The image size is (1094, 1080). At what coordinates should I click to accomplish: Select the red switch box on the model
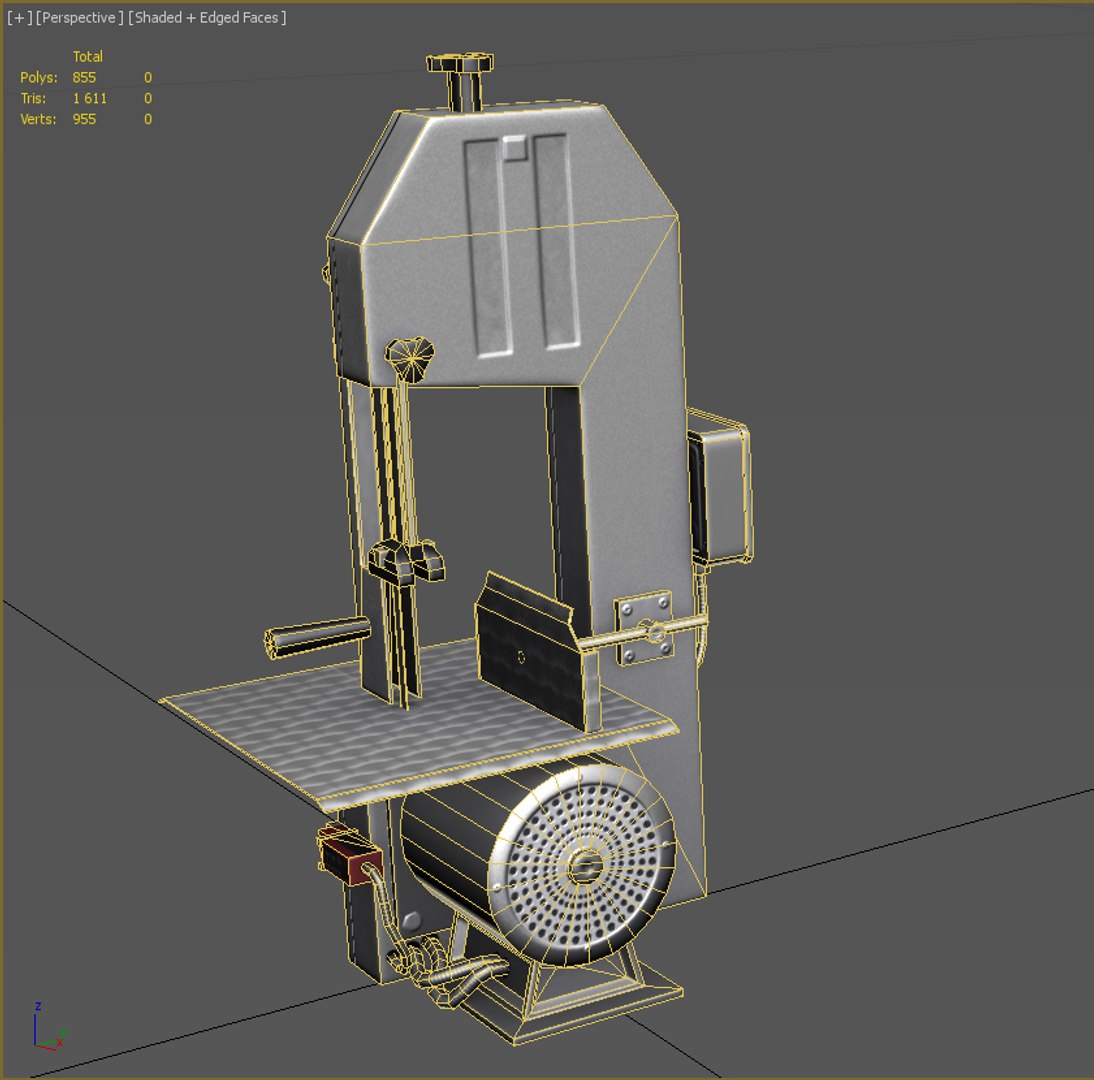(x=349, y=857)
